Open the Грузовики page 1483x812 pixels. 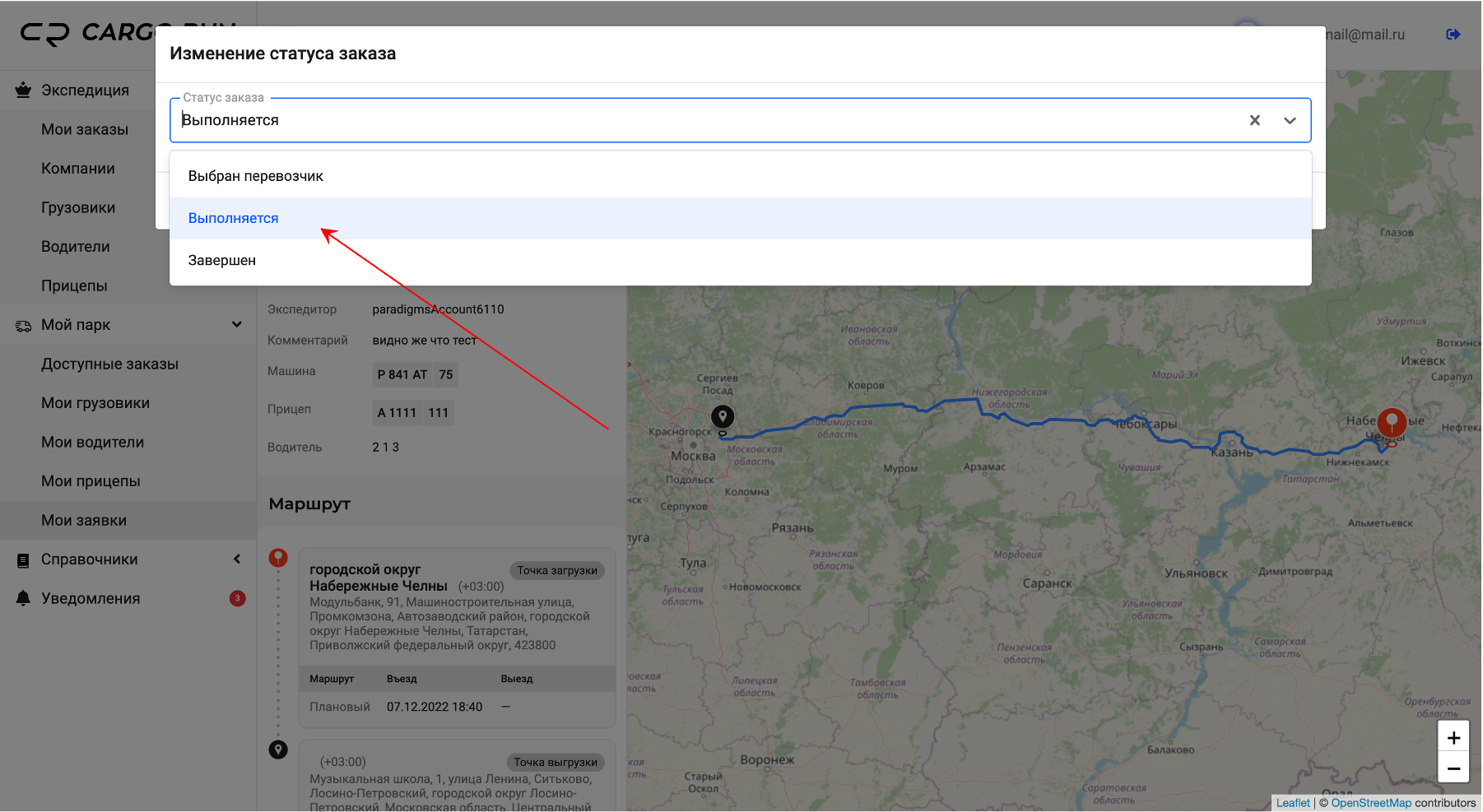tap(78, 207)
